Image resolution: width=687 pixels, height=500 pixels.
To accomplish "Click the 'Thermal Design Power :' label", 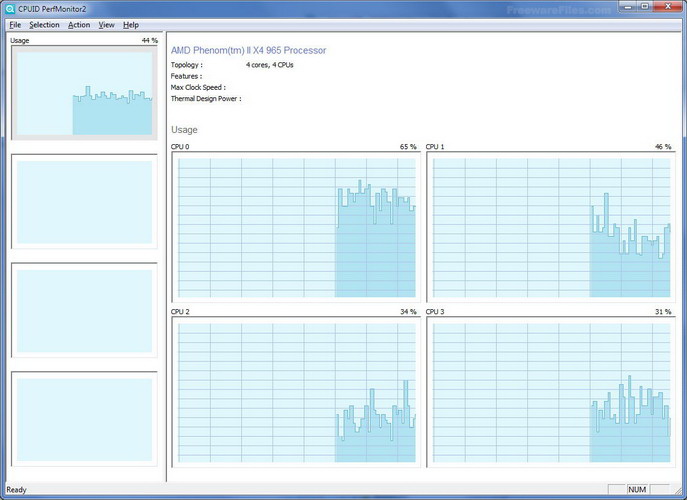I will [x=206, y=99].
